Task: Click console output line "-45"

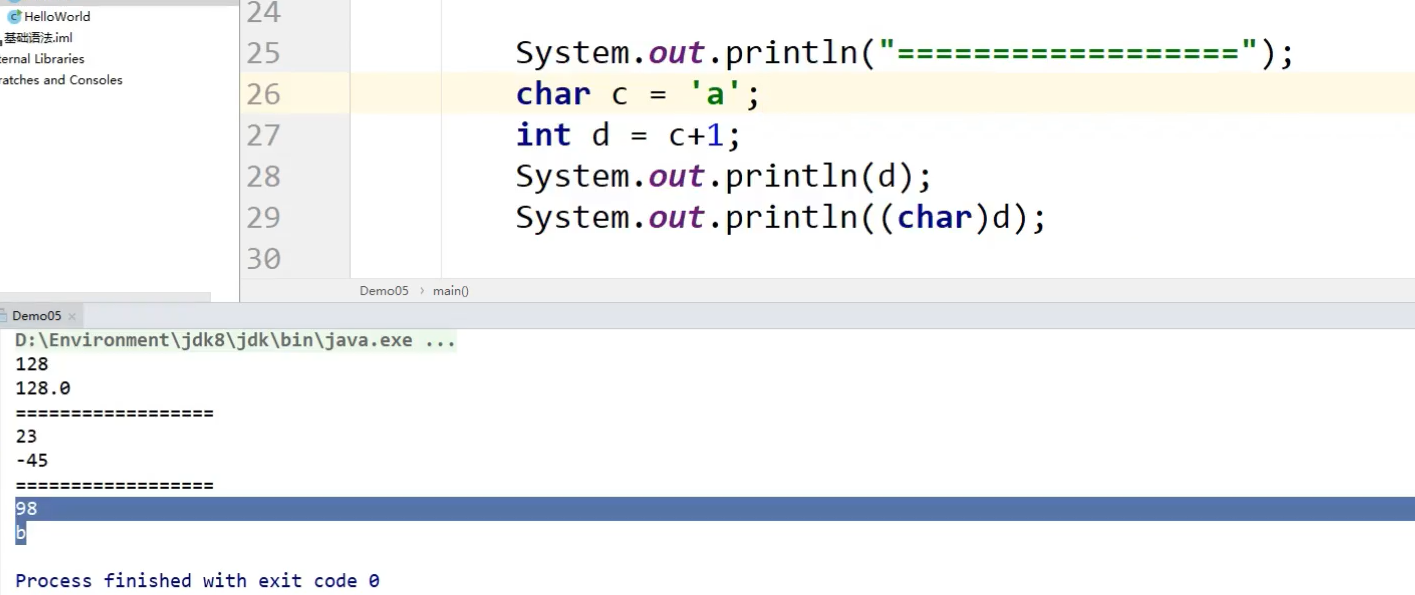Action: point(32,461)
